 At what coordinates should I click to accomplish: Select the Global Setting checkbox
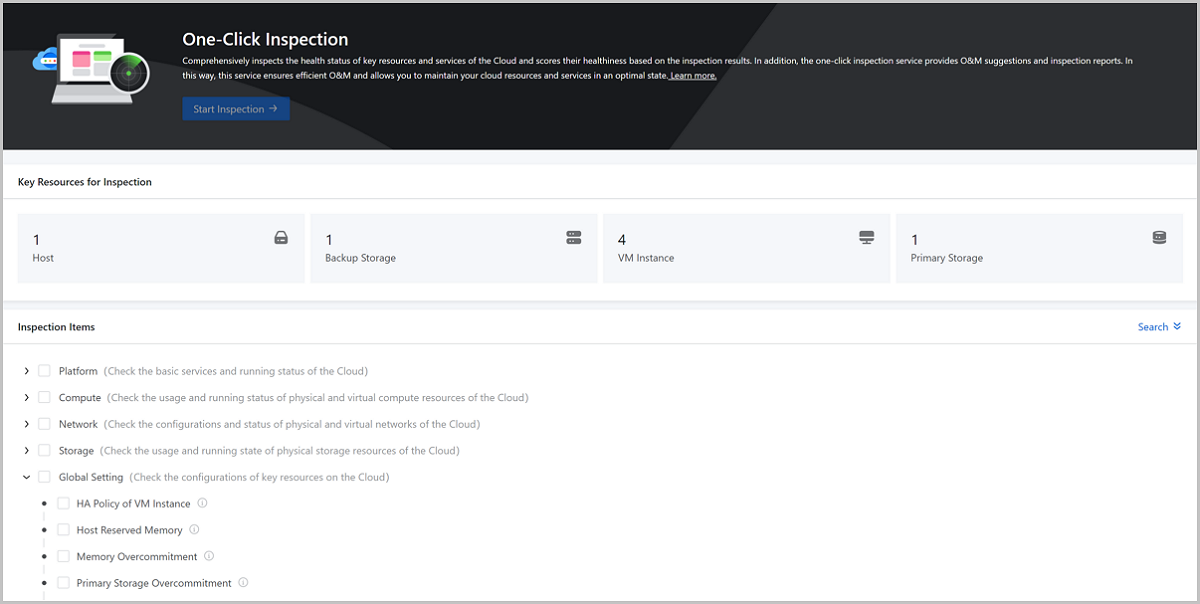coord(44,477)
